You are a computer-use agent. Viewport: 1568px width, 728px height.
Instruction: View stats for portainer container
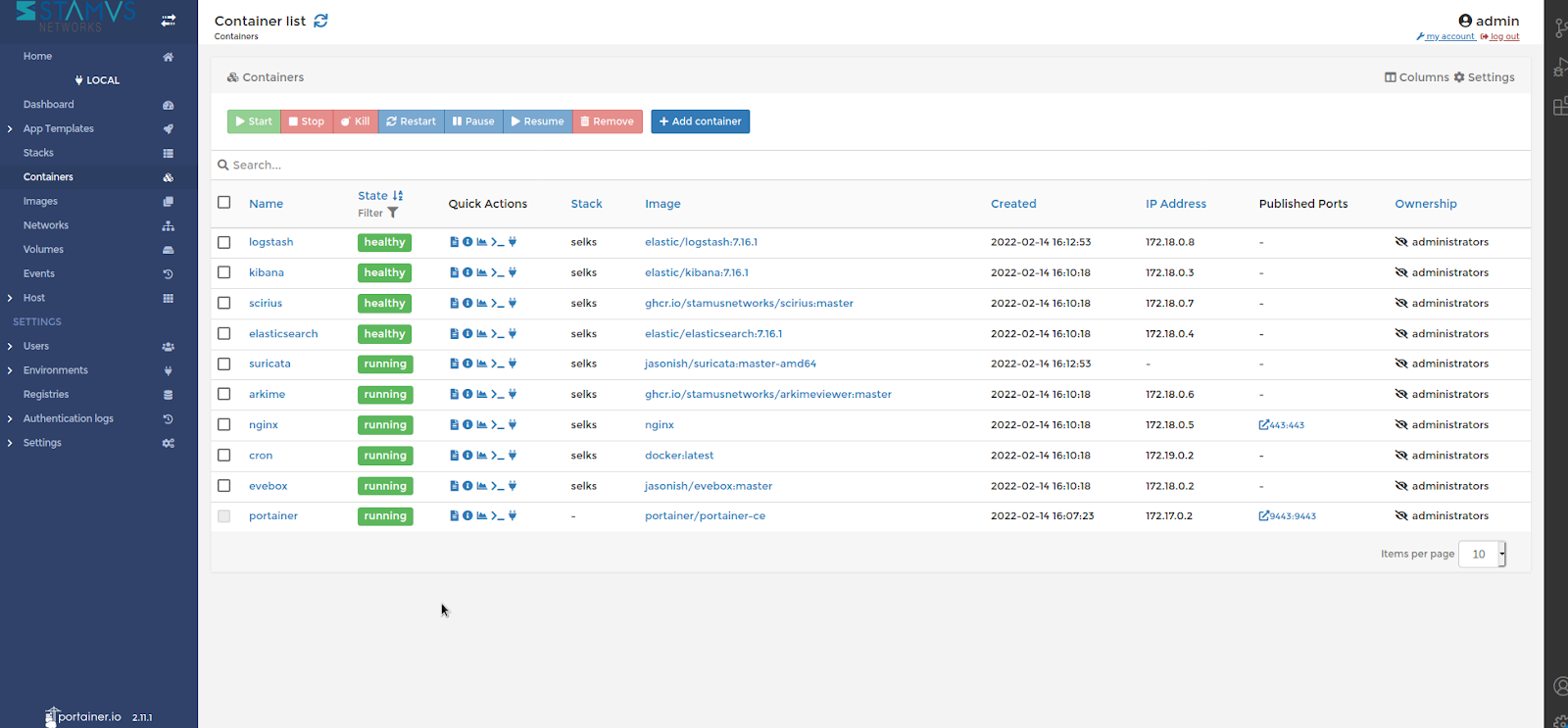point(482,515)
